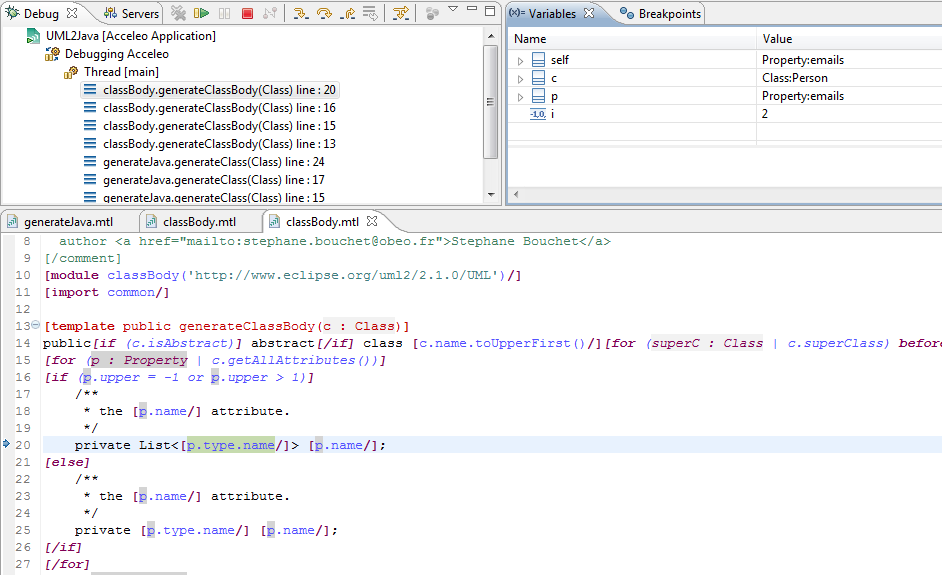Toggle Use Step Filters button
This screenshot has width=942, height=575.
click(400, 13)
